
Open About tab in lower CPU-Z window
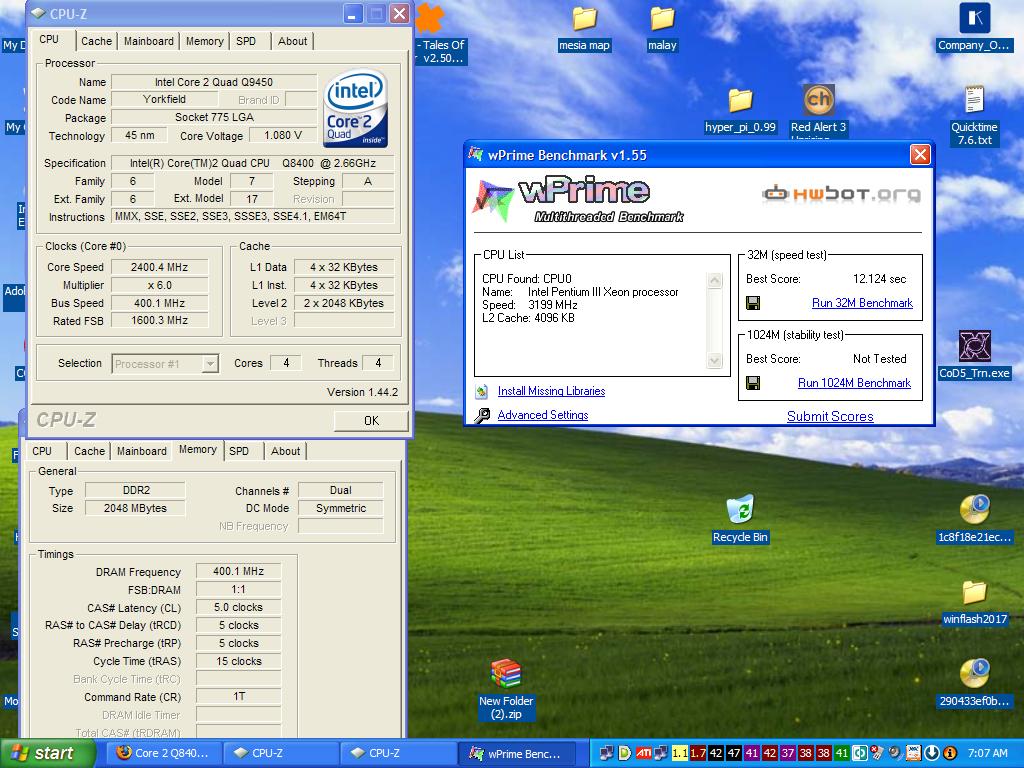pos(285,451)
